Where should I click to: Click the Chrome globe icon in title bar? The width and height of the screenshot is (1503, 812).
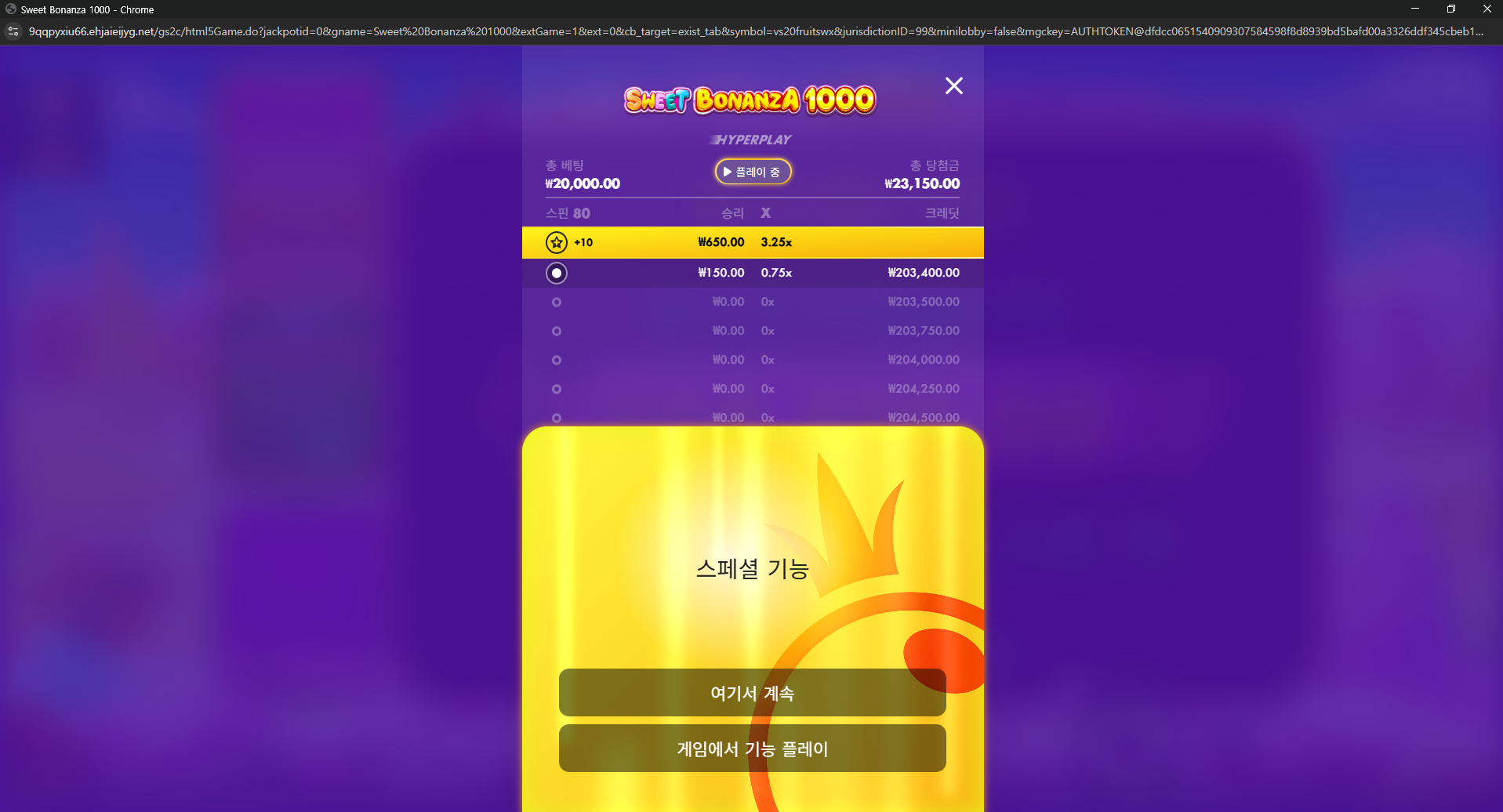point(11,9)
